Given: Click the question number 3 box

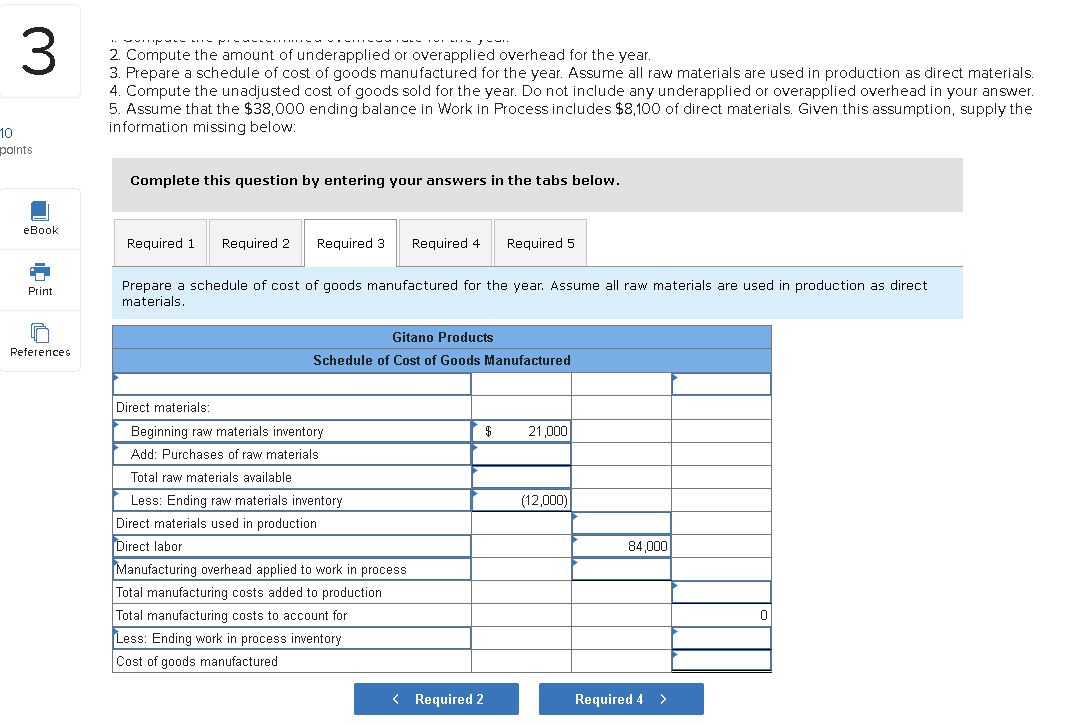Looking at the screenshot, I should coord(40,49).
